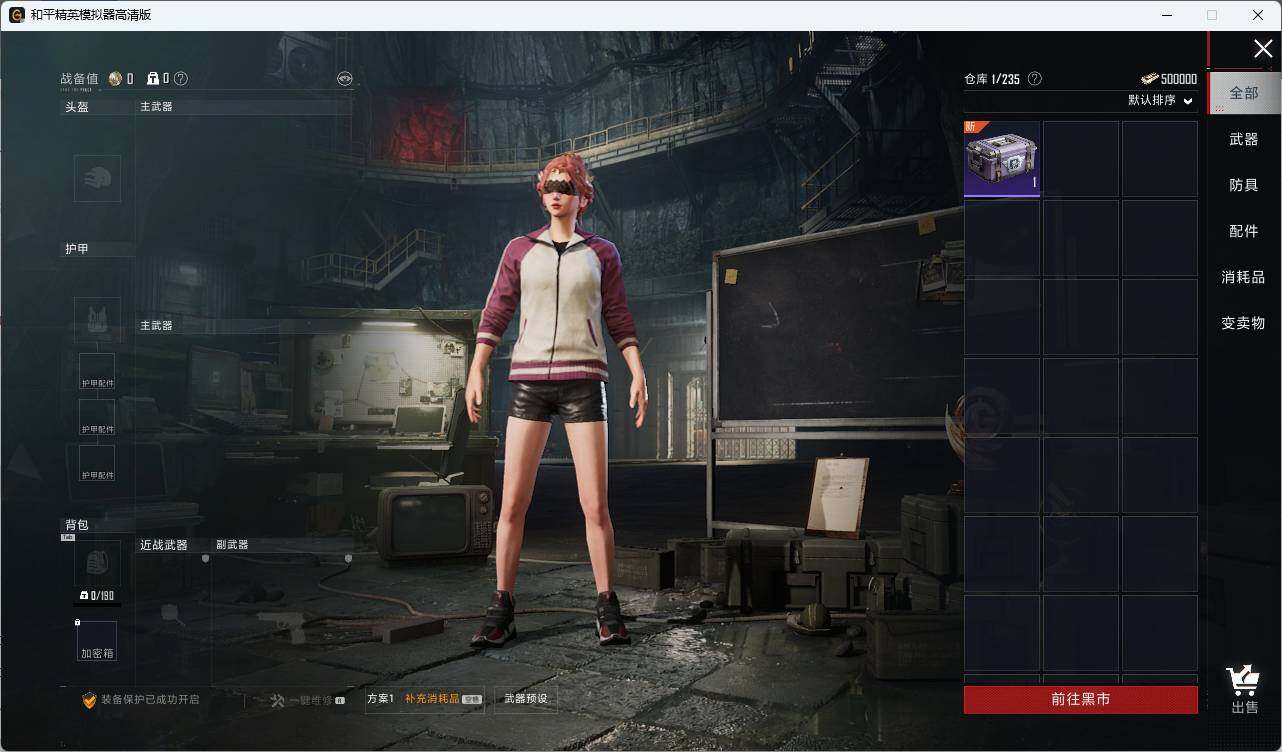This screenshot has width=1282, height=752.
Task: Switch to the 消耗品 category tab
Action: pos(1244,278)
